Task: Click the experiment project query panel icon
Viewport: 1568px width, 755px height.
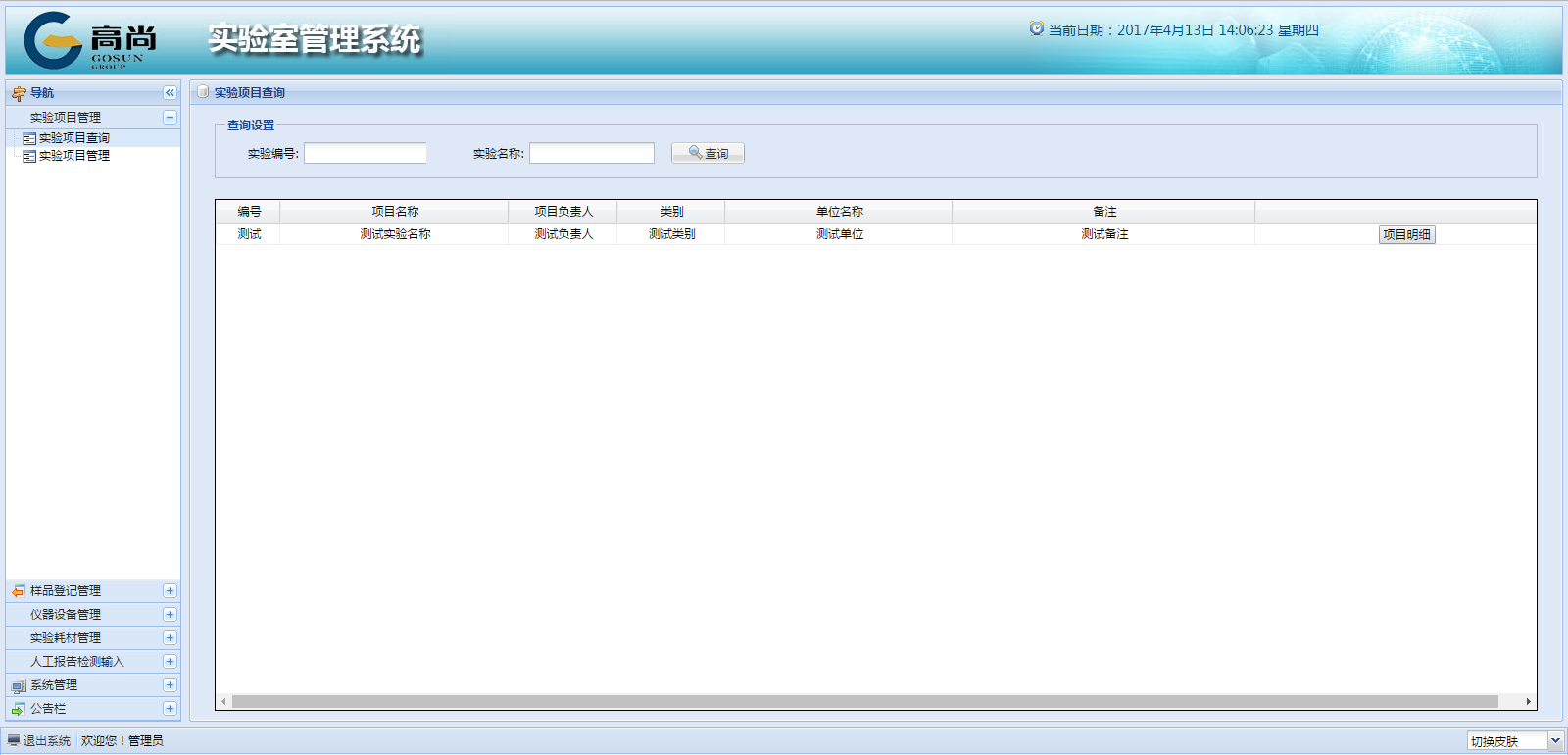Action: coord(203,92)
